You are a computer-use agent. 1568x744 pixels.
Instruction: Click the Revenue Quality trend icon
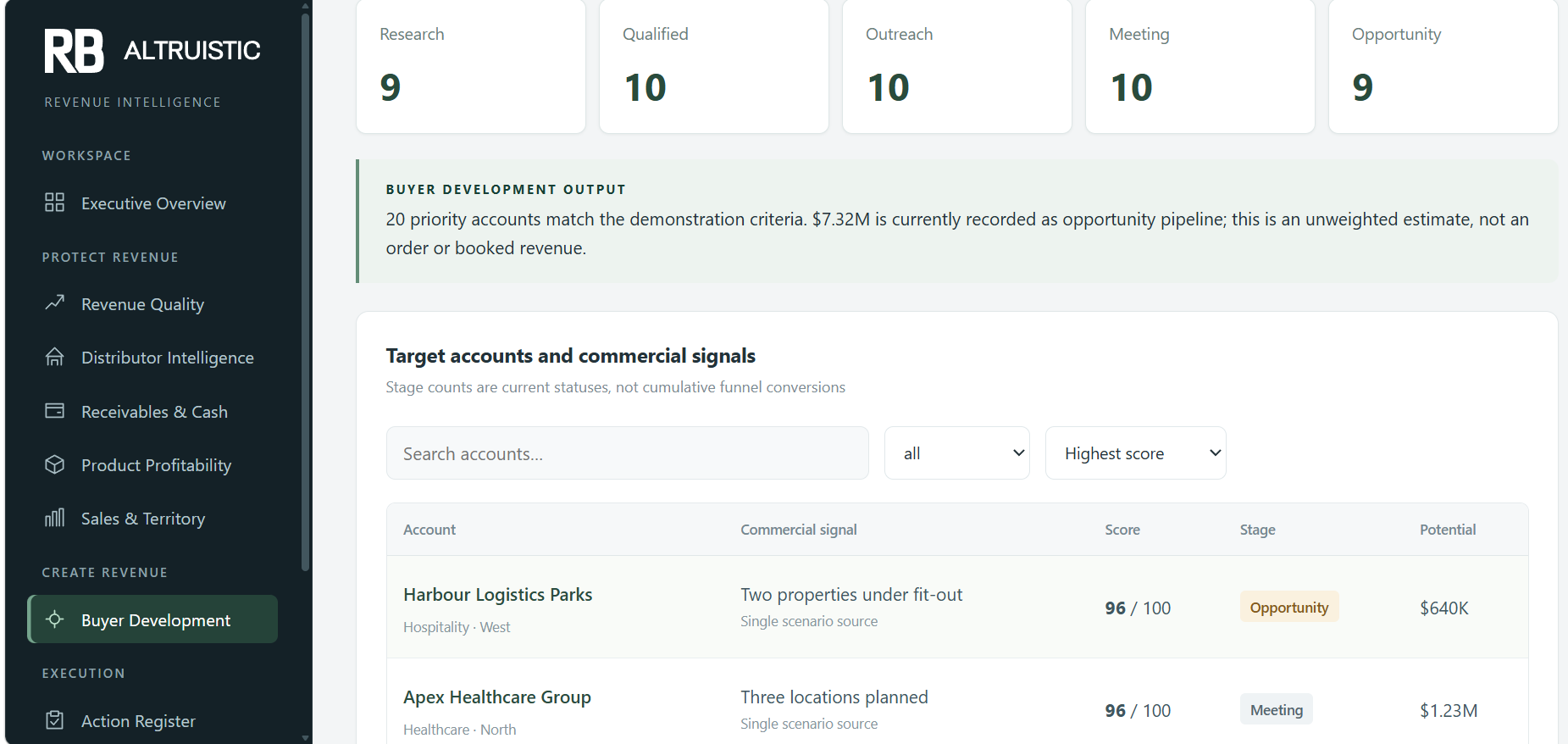[x=55, y=303]
